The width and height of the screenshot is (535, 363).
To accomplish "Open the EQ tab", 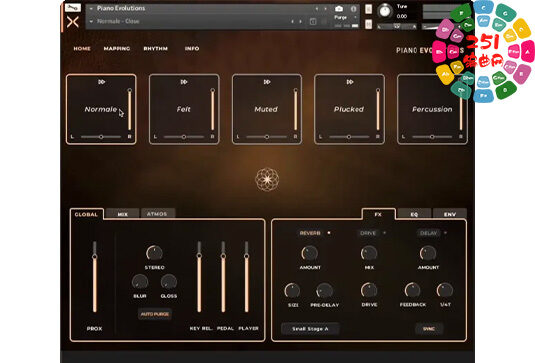I will [x=414, y=214].
